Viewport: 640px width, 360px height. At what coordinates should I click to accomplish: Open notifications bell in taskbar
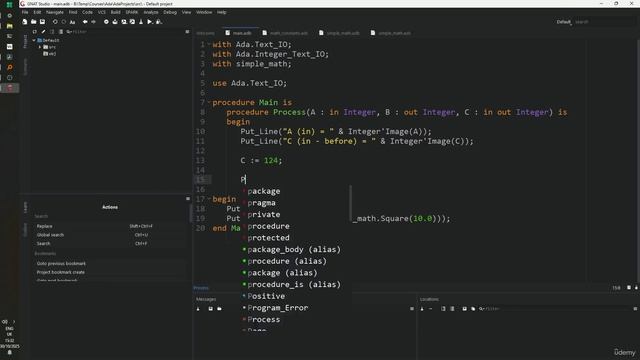click(x=9, y=352)
